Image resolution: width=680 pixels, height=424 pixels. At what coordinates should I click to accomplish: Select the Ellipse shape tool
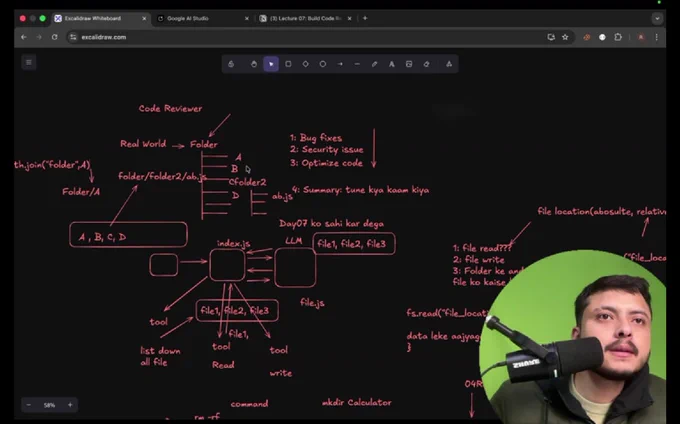coord(323,64)
